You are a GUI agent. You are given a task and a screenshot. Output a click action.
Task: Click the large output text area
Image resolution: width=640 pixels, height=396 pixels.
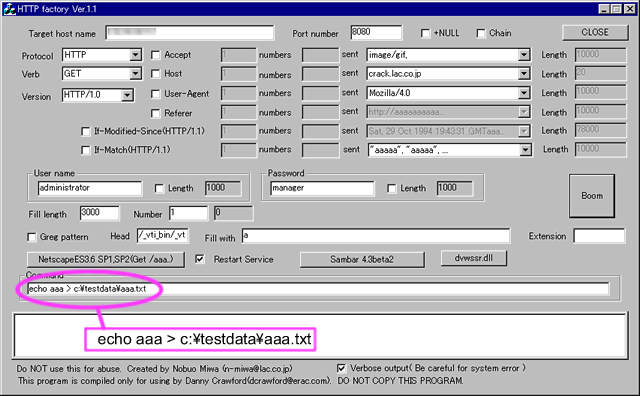click(320, 335)
